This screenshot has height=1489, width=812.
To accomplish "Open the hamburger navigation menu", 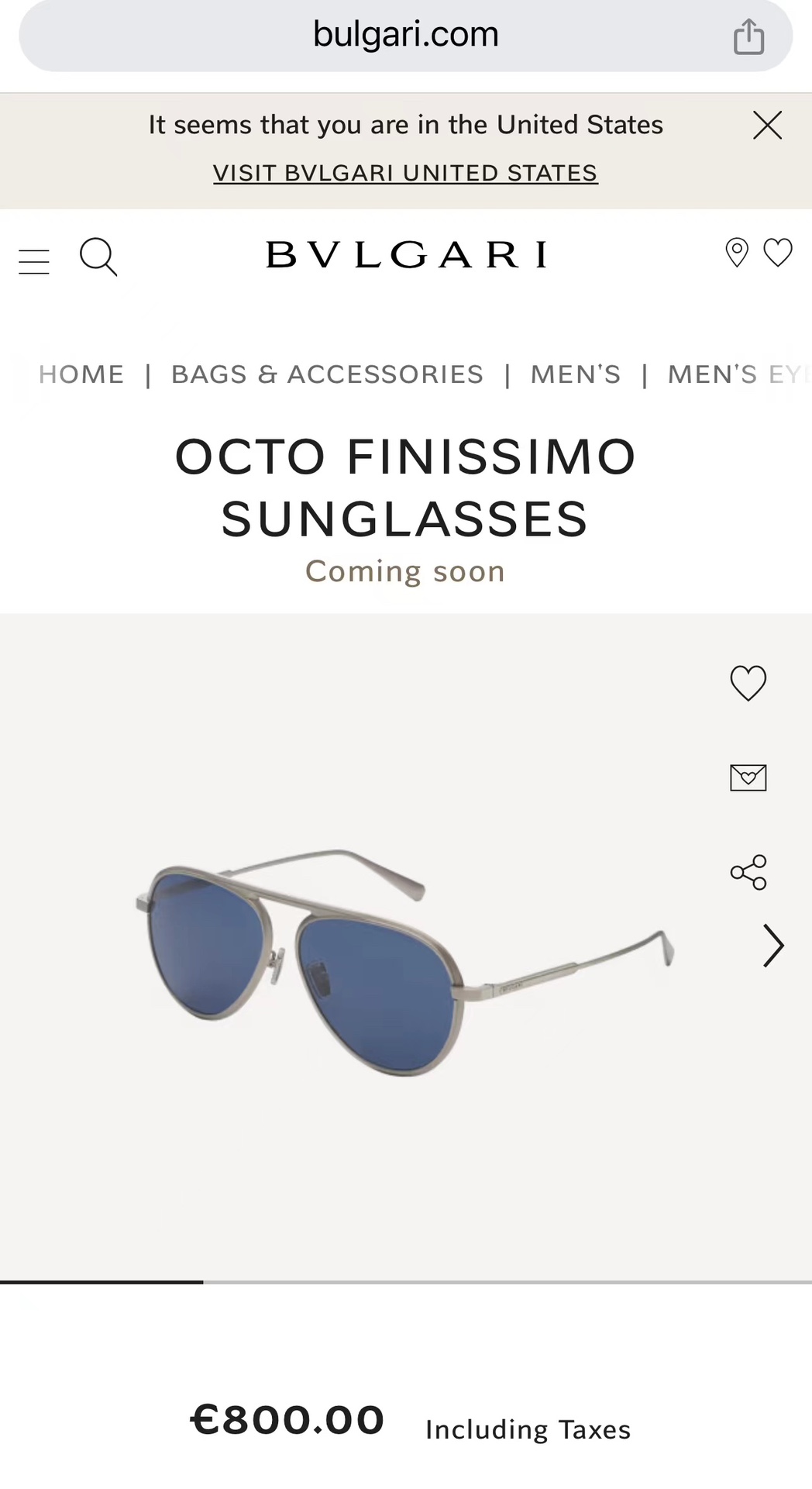I will point(34,262).
